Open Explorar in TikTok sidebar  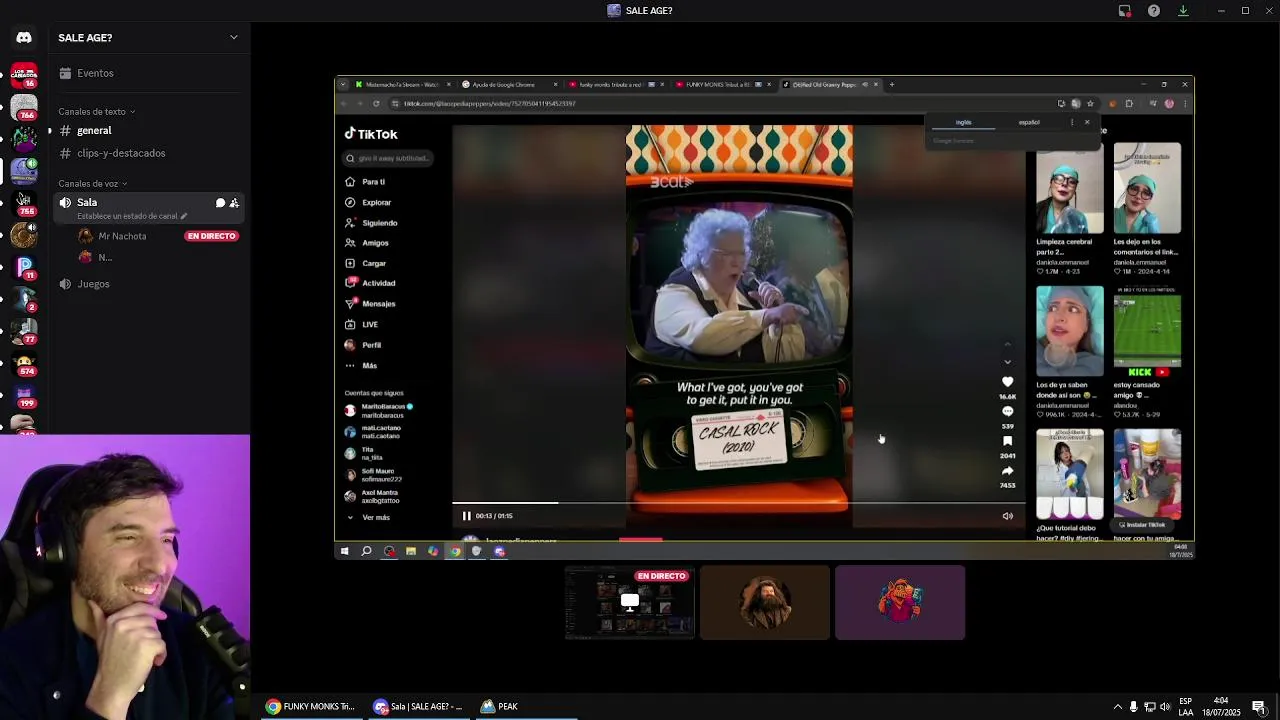click(x=368, y=202)
